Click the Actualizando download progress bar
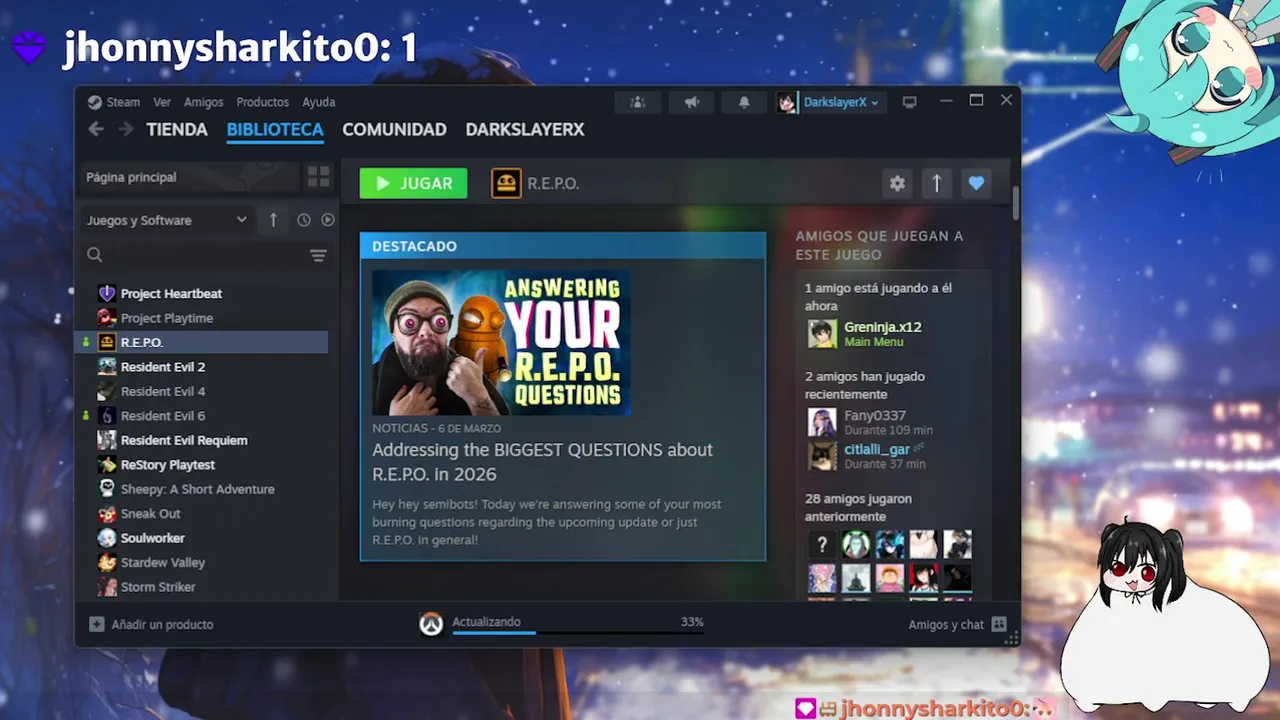Viewport: 1280px width, 720px height. pyautogui.click(x=578, y=632)
